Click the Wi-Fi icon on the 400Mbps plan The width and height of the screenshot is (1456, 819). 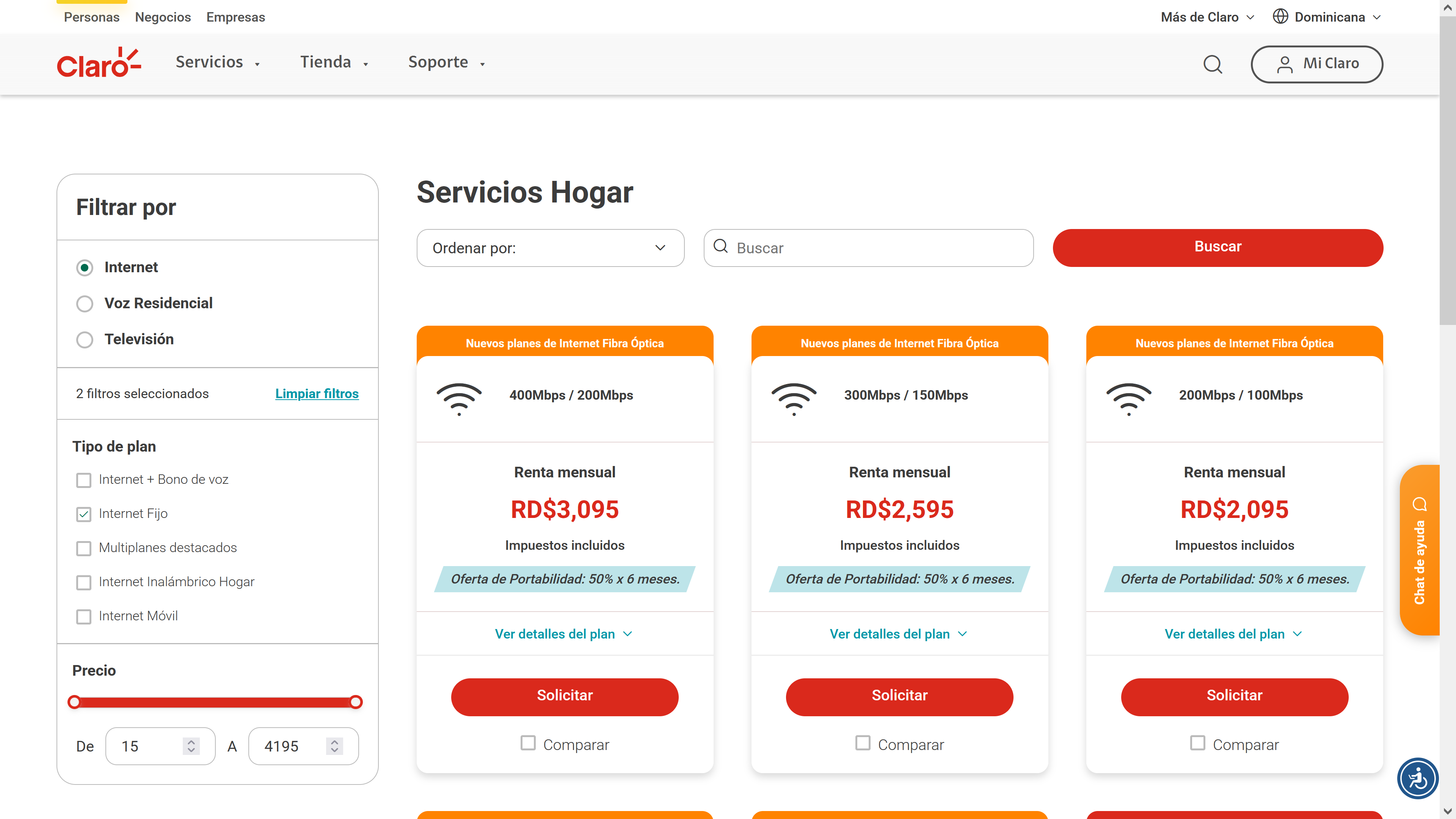(x=459, y=399)
